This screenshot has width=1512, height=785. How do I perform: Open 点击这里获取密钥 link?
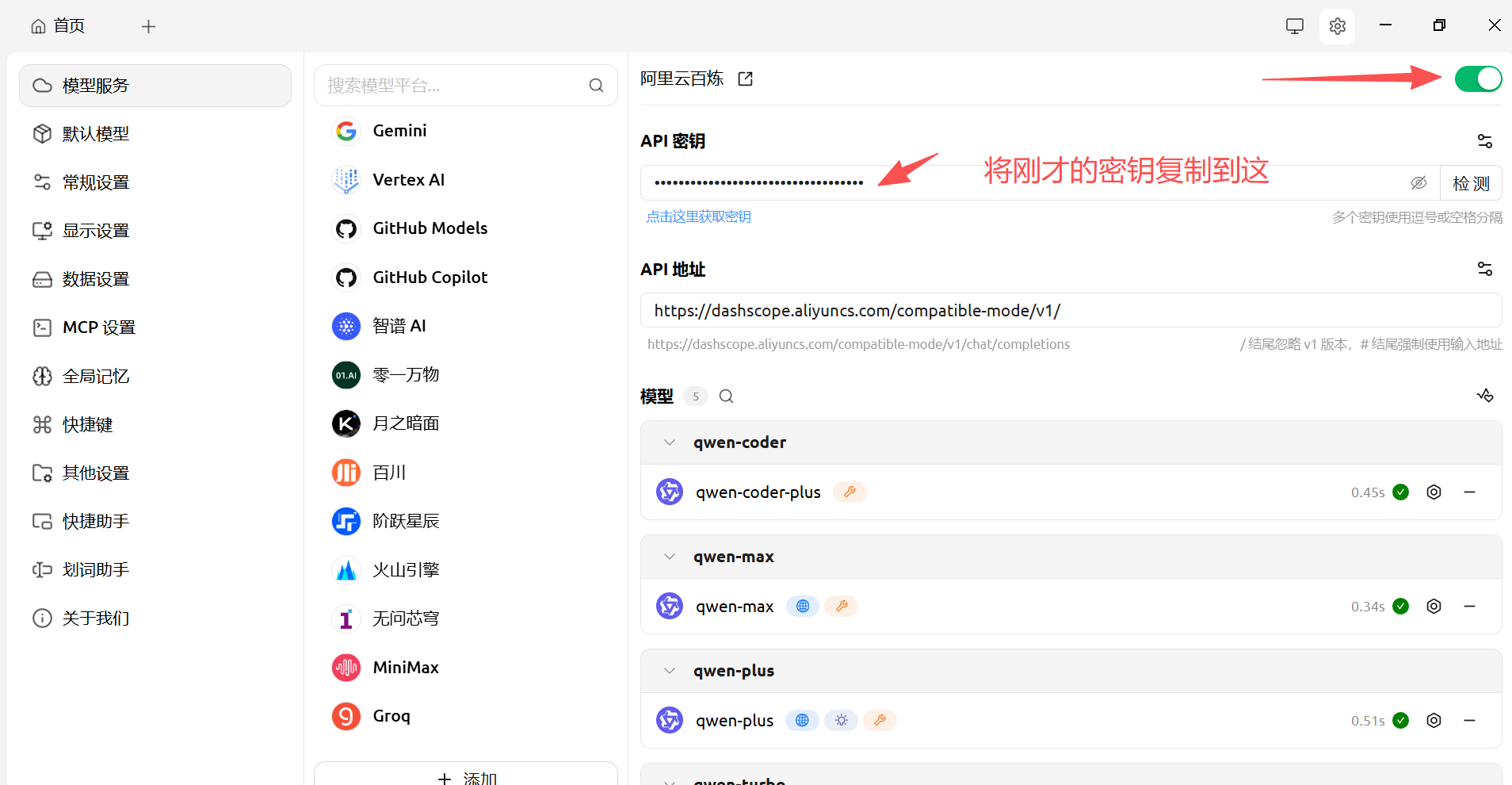[x=698, y=216]
